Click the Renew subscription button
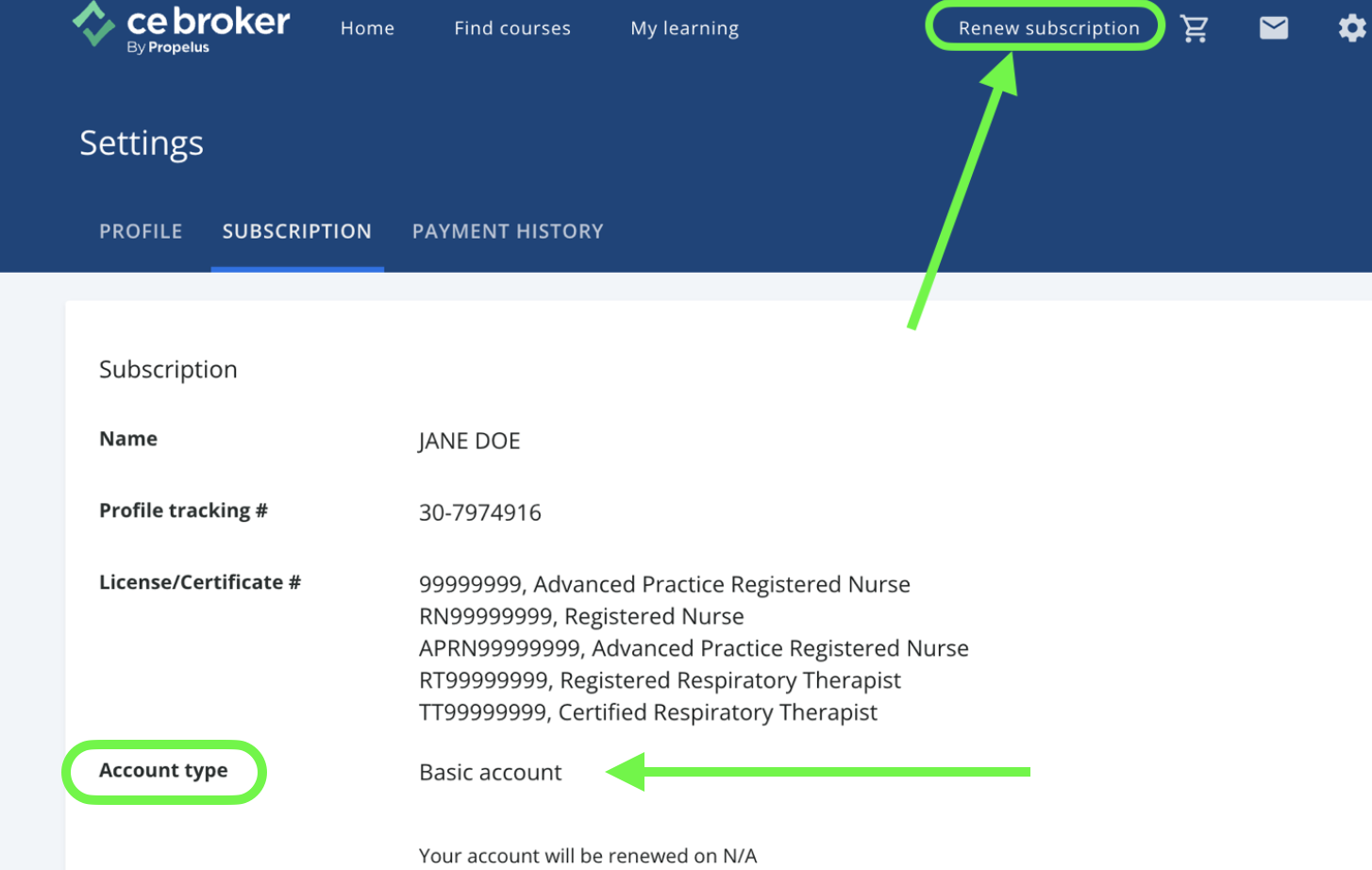This screenshot has height=870, width=1372. click(1048, 28)
